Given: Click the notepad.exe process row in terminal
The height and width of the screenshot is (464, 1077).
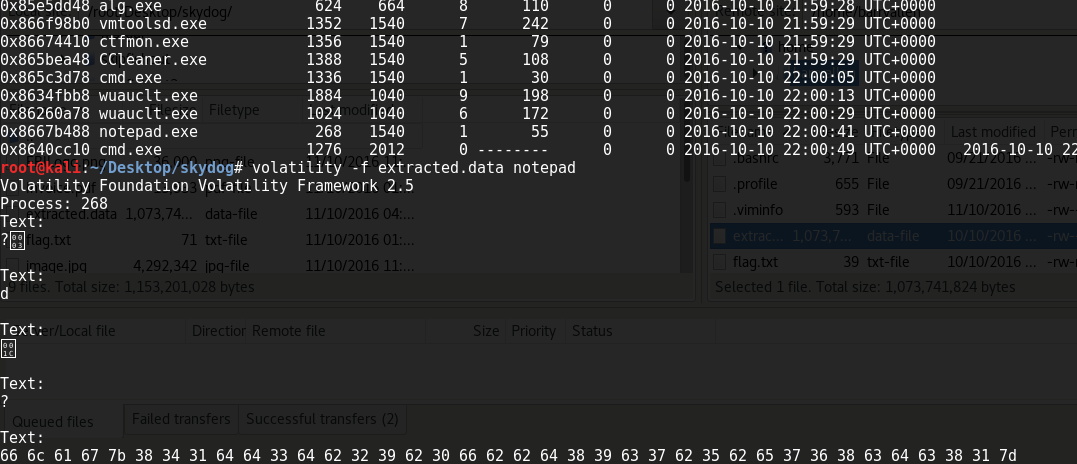Looking at the screenshot, I should 468,132.
